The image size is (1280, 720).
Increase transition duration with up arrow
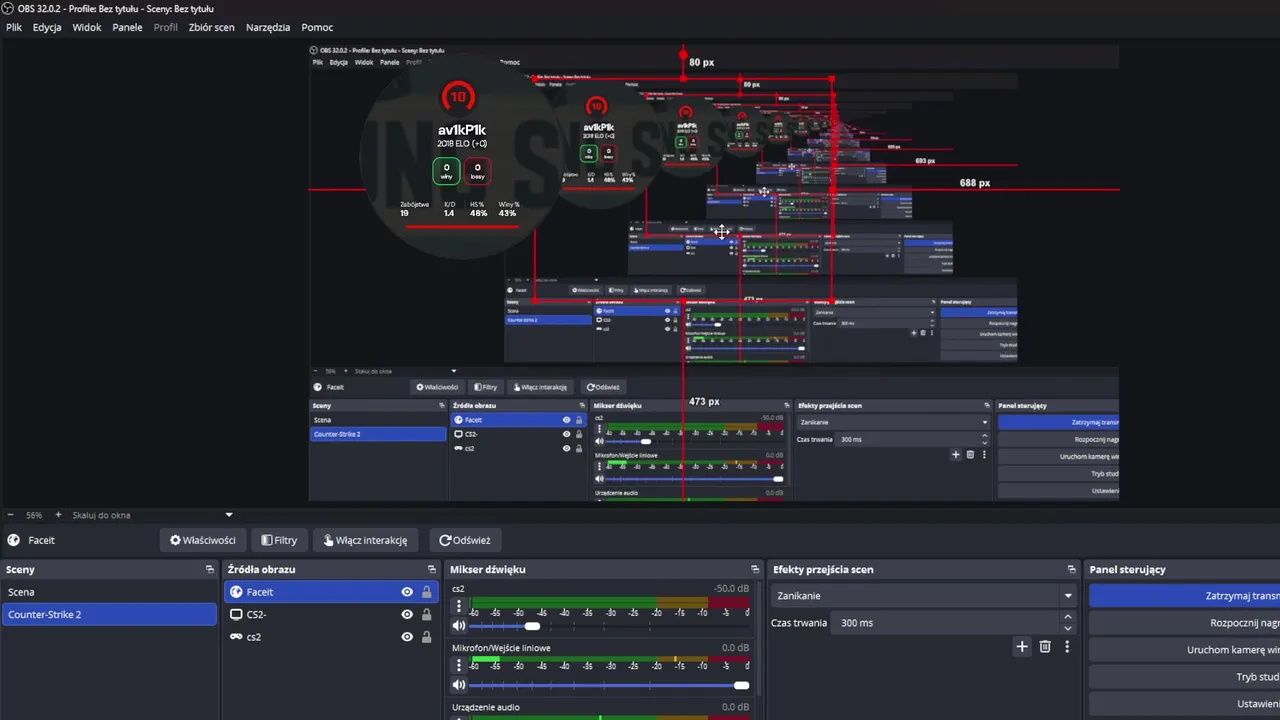pyautogui.click(x=1068, y=617)
